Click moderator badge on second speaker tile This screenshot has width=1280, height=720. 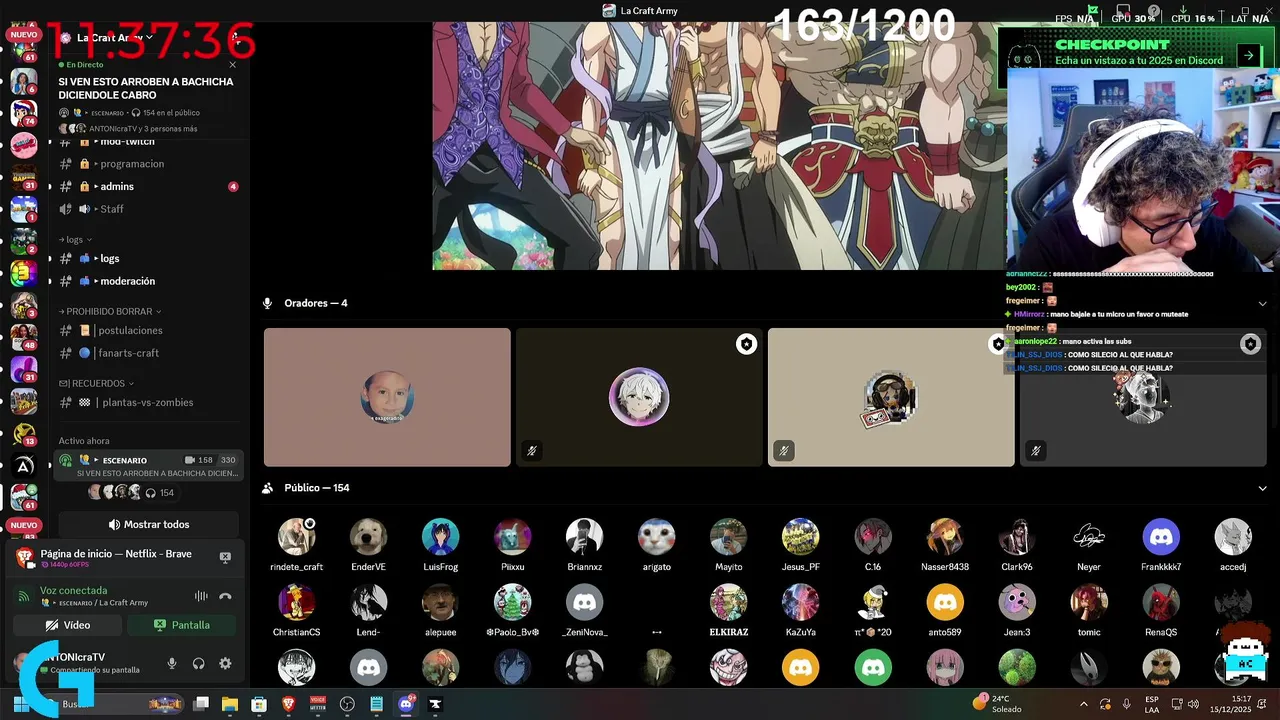click(746, 344)
